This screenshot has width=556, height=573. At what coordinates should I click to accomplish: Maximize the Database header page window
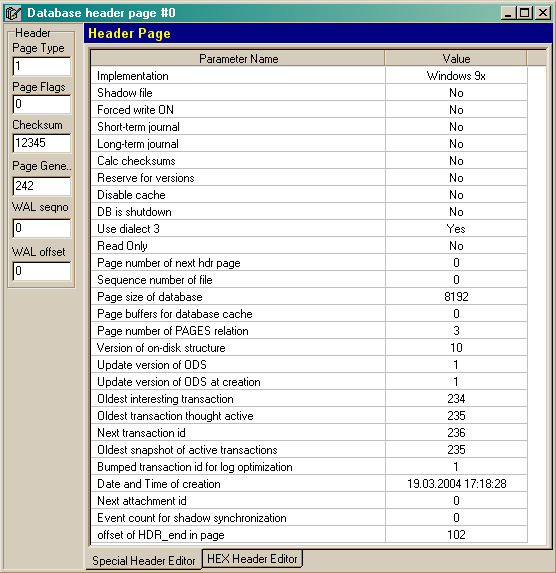tap(524, 13)
